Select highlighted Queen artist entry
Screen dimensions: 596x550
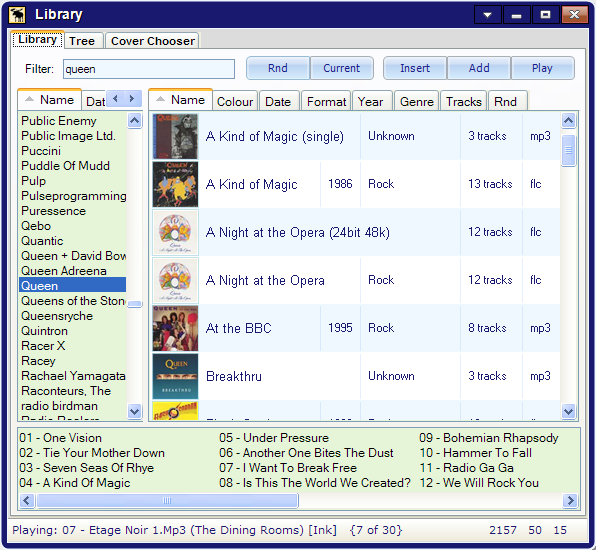coord(72,286)
